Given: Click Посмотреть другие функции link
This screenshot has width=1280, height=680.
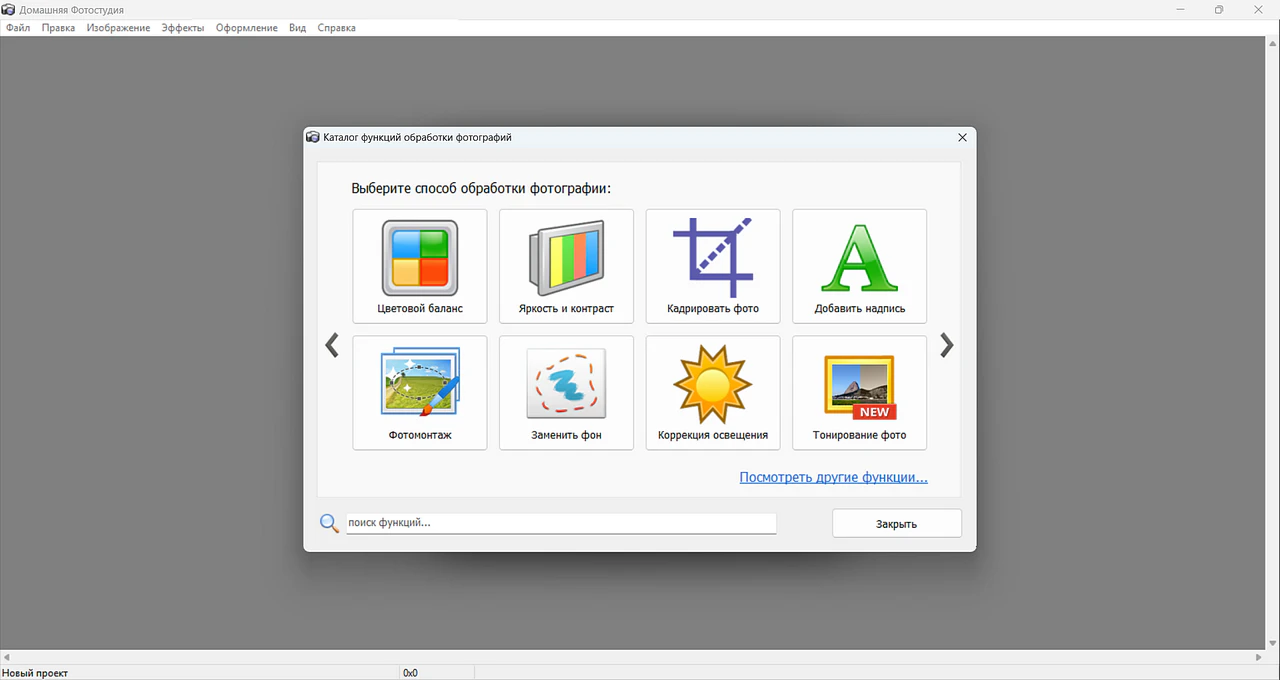Looking at the screenshot, I should tap(833, 478).
